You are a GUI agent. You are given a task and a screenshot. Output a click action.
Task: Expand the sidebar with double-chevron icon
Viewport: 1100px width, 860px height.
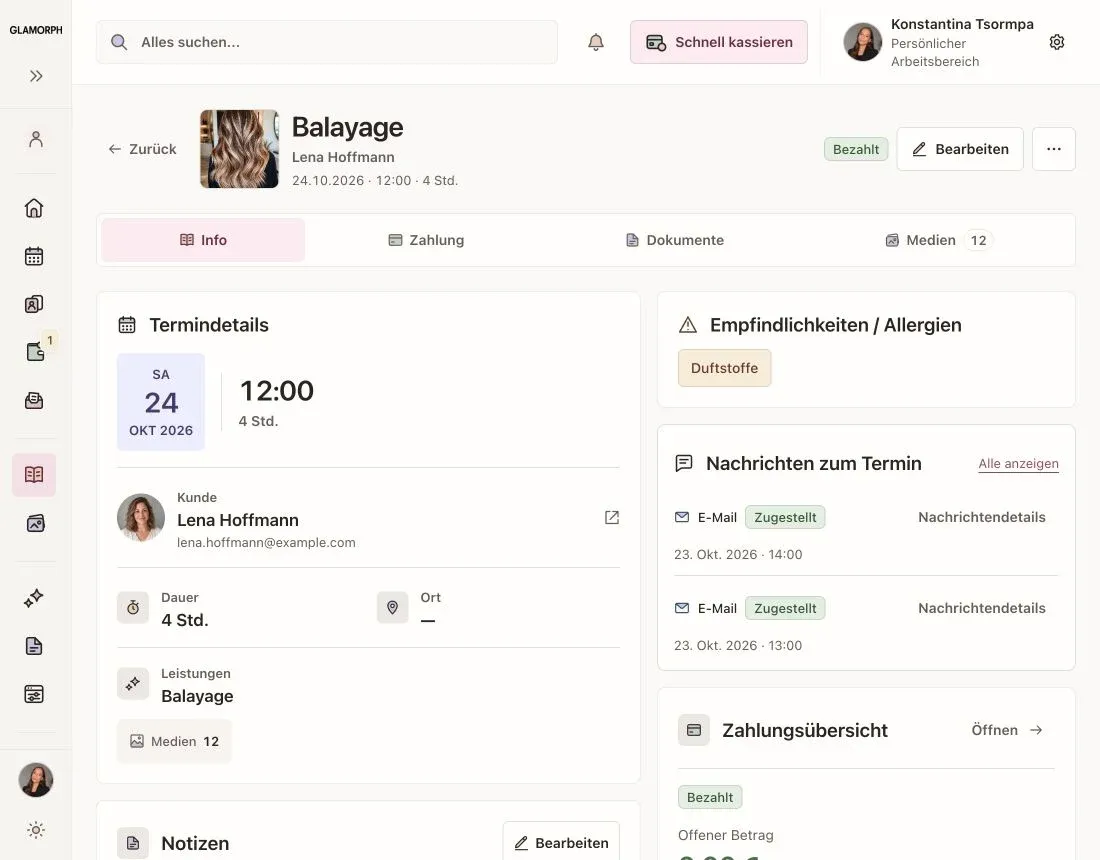click(36, 76)
